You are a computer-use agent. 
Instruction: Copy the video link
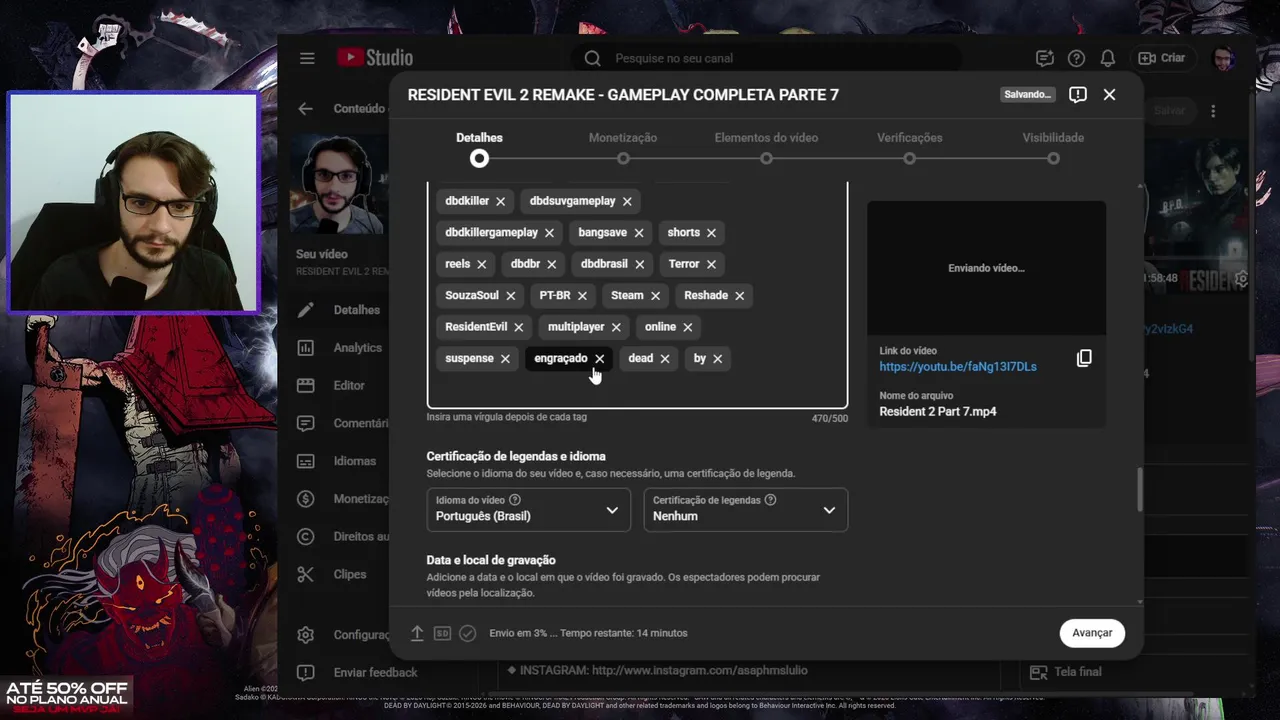(1084, 358)
